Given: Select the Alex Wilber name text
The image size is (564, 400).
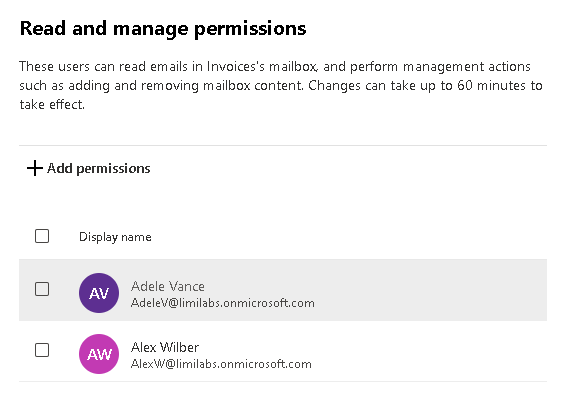Looking at the screenshot, I should pyautogui.click(x=165, y=347).
